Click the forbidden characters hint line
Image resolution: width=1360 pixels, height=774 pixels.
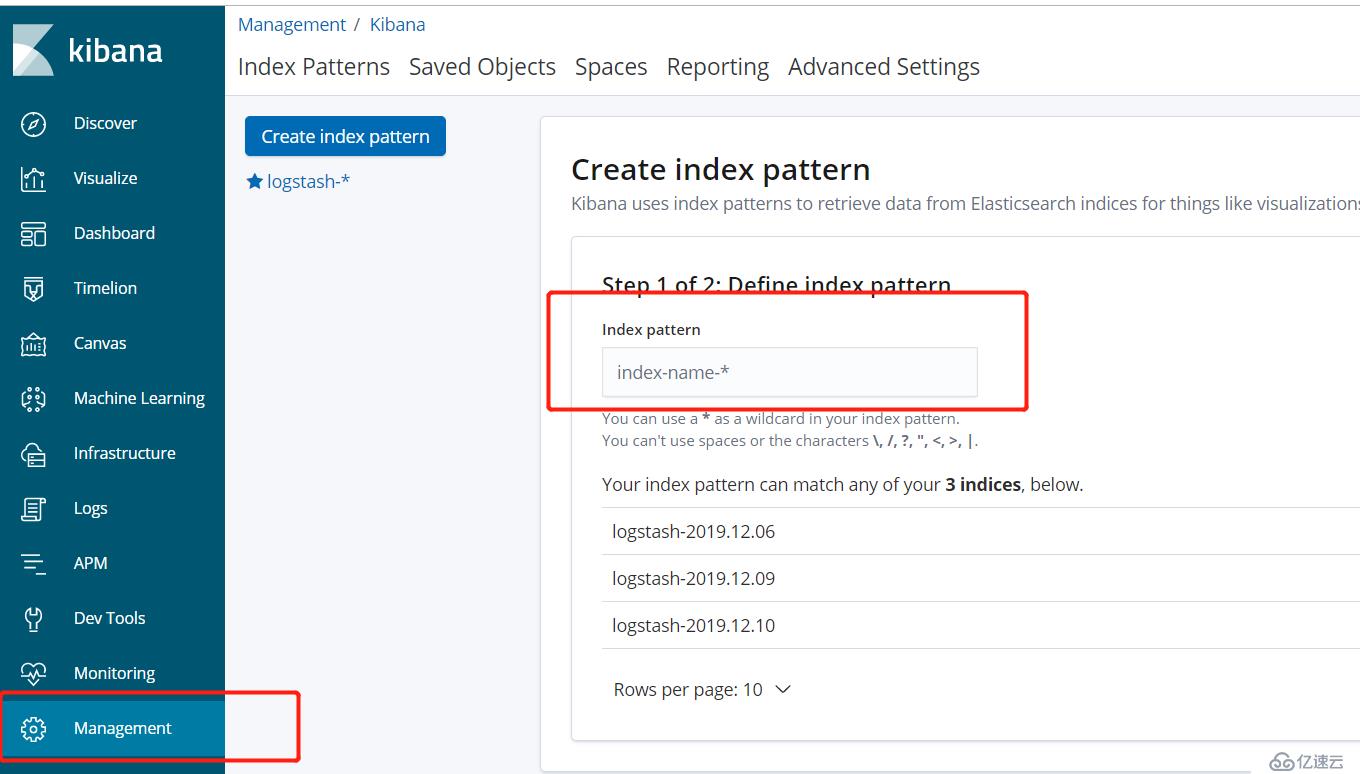point(790,441)
